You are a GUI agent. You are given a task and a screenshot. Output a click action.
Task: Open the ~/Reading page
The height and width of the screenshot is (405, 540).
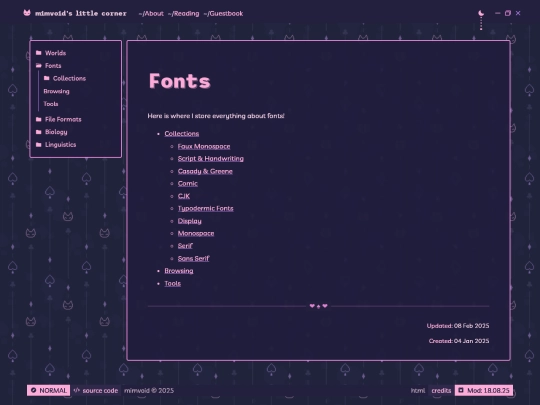(183, 13)
